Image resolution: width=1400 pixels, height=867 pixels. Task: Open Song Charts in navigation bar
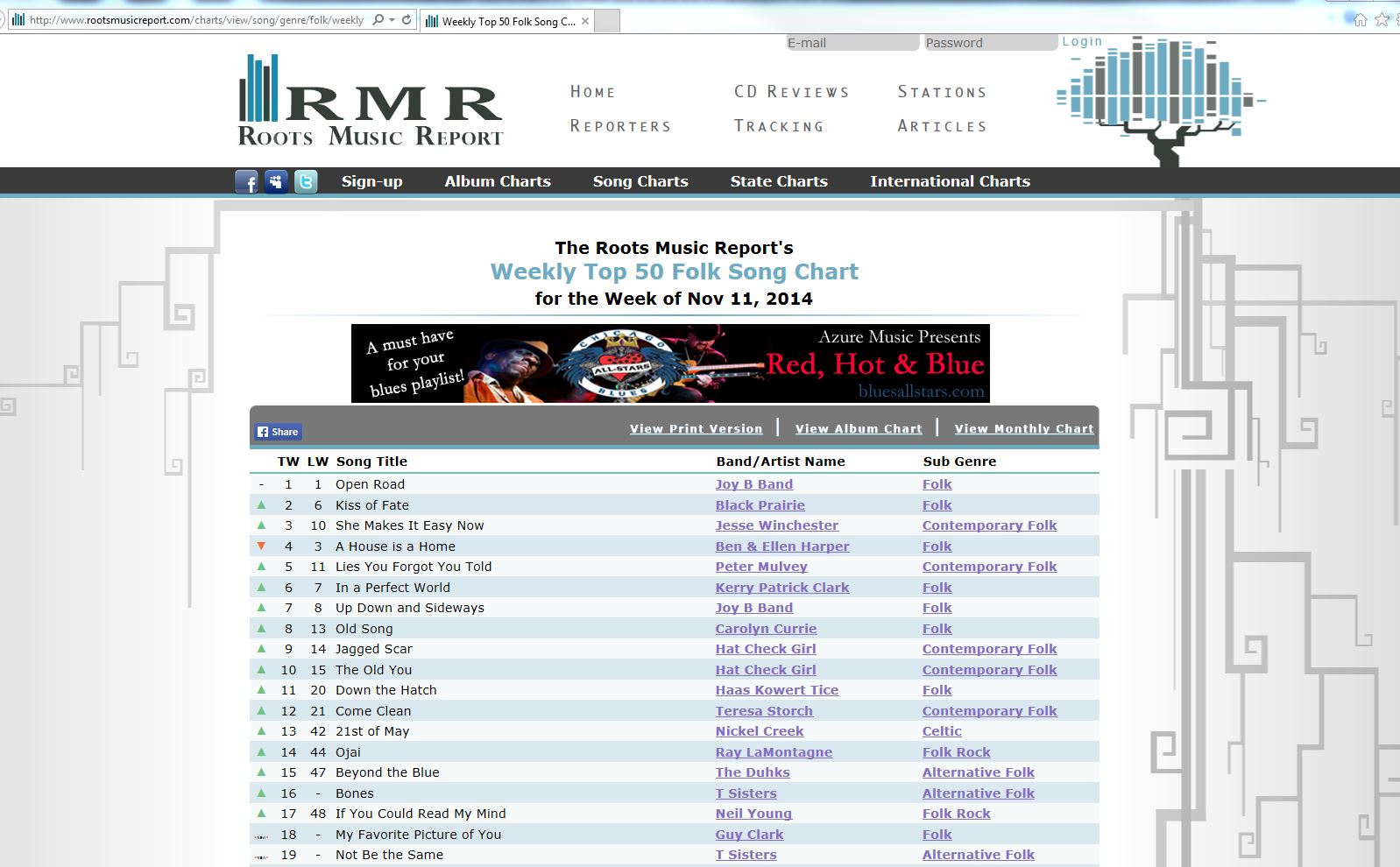tap(640, 181)
